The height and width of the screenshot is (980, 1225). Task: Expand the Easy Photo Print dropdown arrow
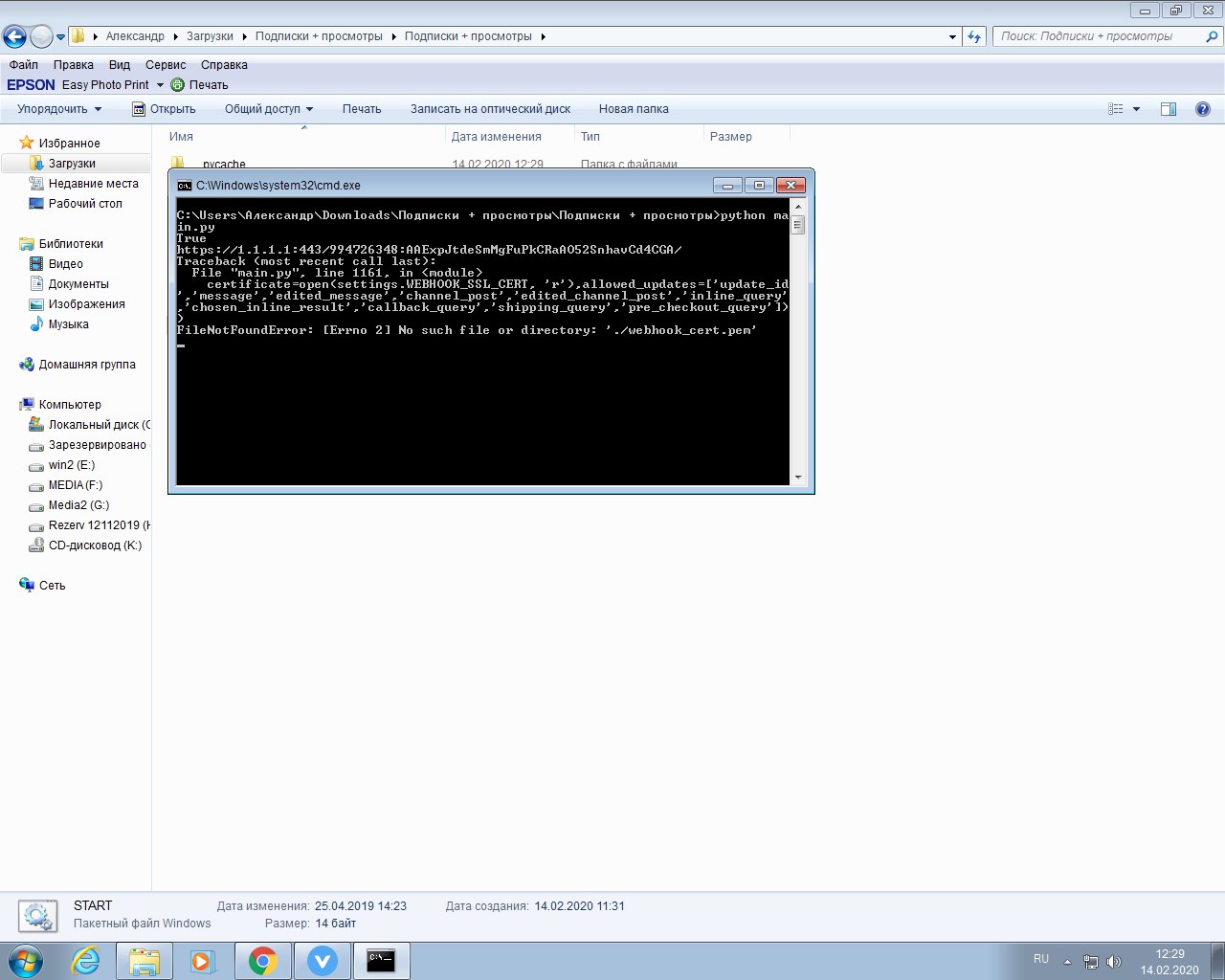point(160,85)
